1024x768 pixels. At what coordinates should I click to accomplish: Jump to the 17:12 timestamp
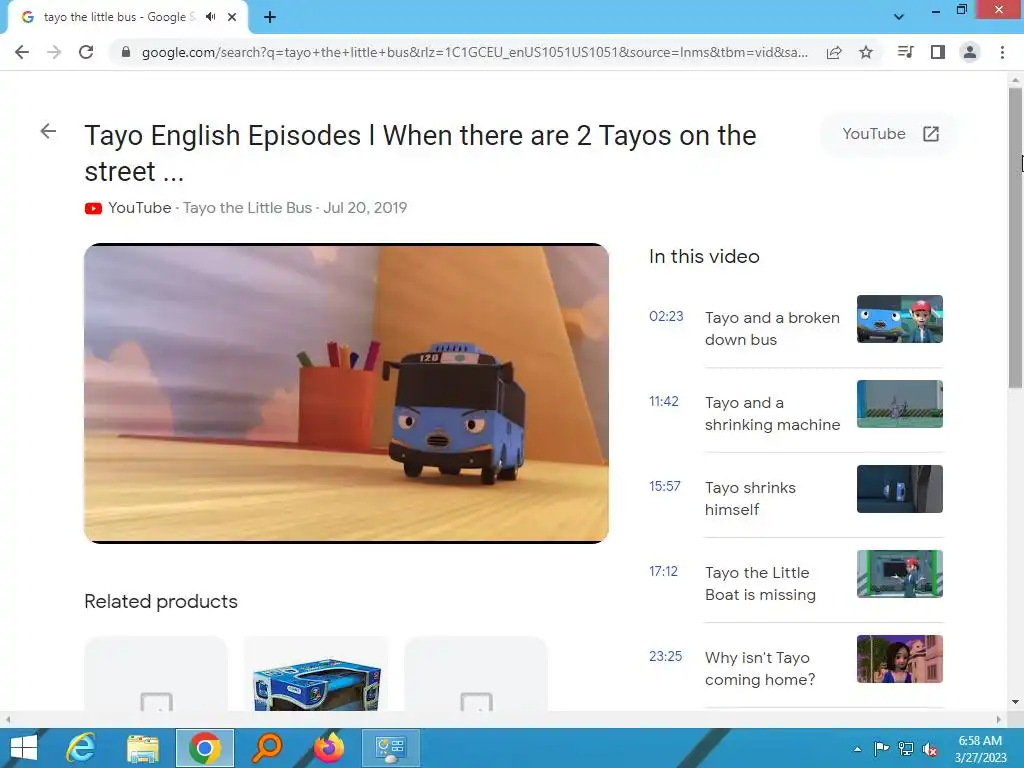coord(664,571)
